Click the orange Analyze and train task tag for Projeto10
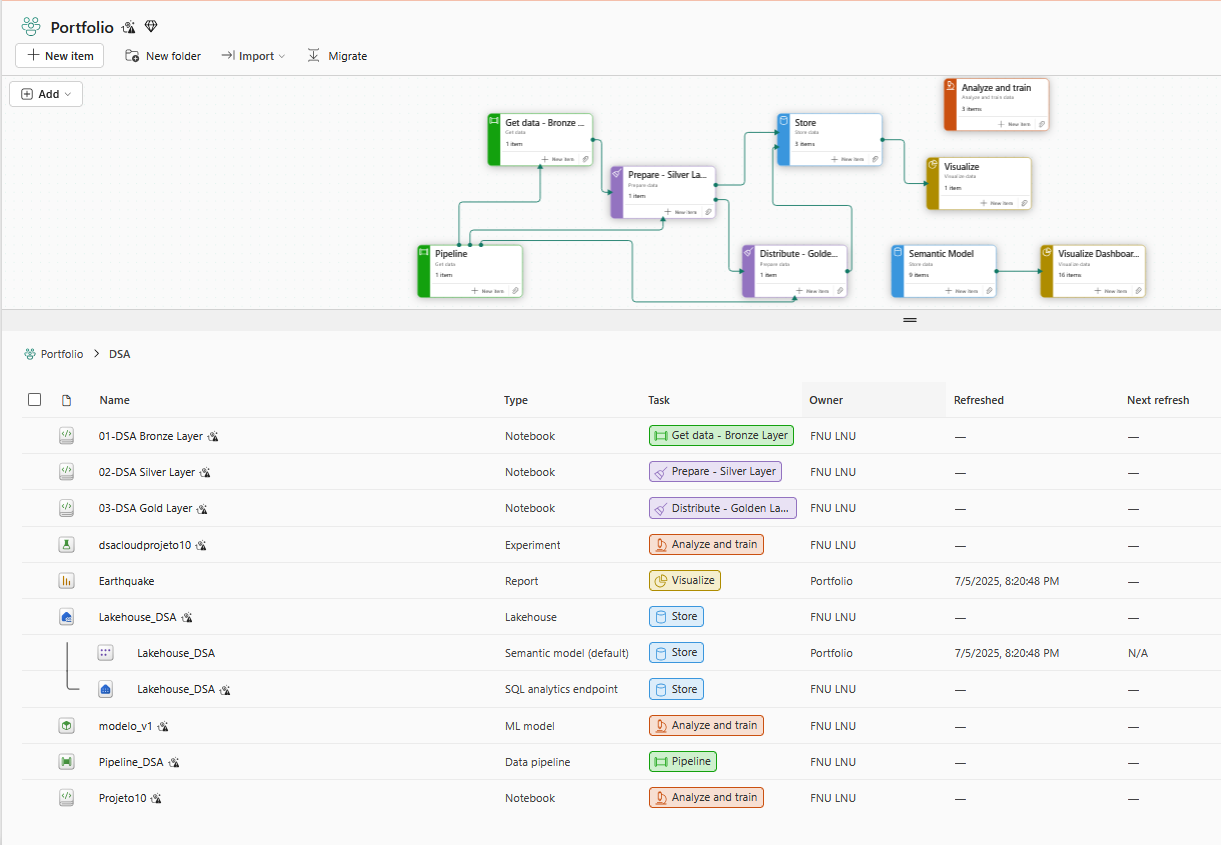Viewport: 1221px width, 845px height. coord(706,798)
